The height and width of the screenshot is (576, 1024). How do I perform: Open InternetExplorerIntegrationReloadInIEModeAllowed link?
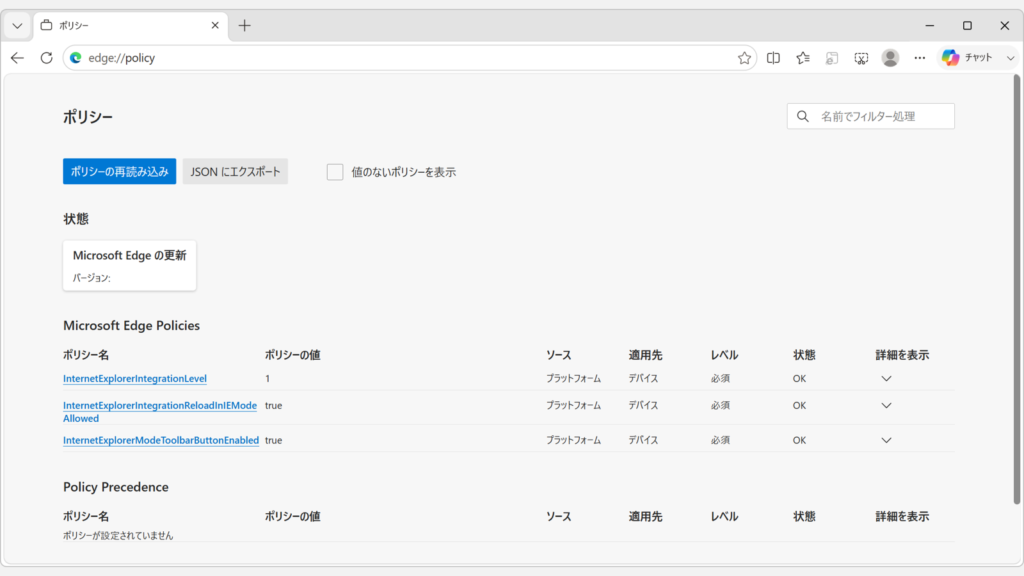coord(160,411)
